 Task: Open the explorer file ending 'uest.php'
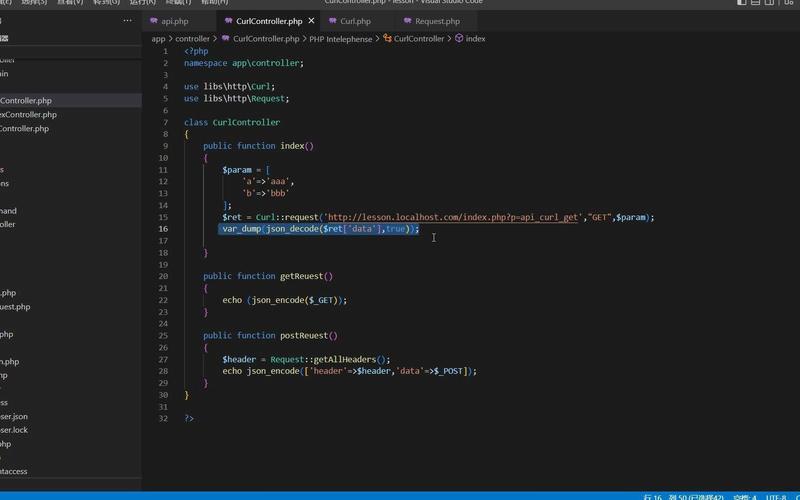click(15, 307)
